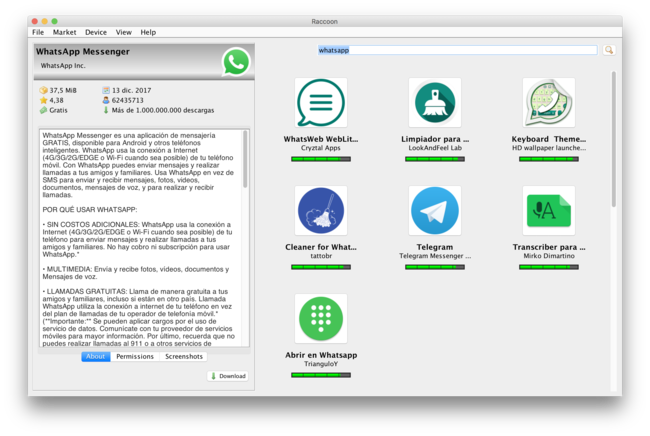Image resolution: width=650 pixels, height=436 pixels.
Task: Click the POR QUÉ USAR WHATSAPP heading
Action: (90, 210)
